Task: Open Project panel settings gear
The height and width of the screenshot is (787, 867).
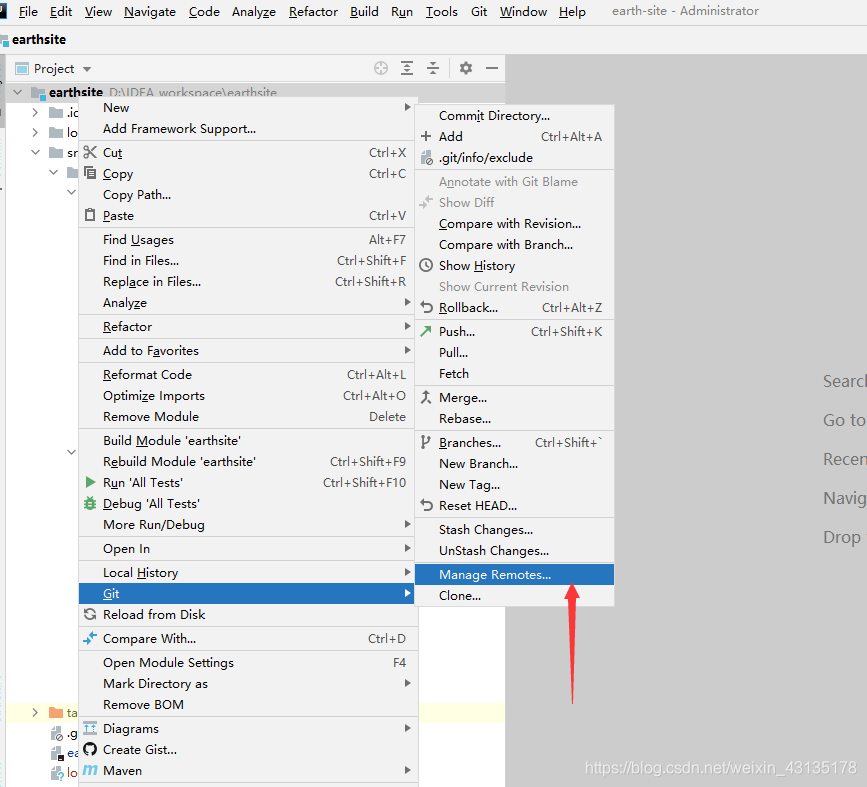Action: pyautogui.click(x=466, y=68)
